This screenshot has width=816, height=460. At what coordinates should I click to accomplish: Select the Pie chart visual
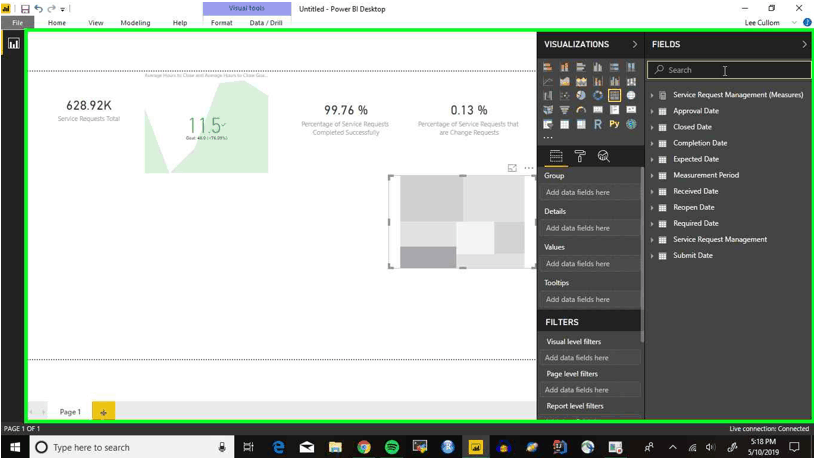click(581, 96)
